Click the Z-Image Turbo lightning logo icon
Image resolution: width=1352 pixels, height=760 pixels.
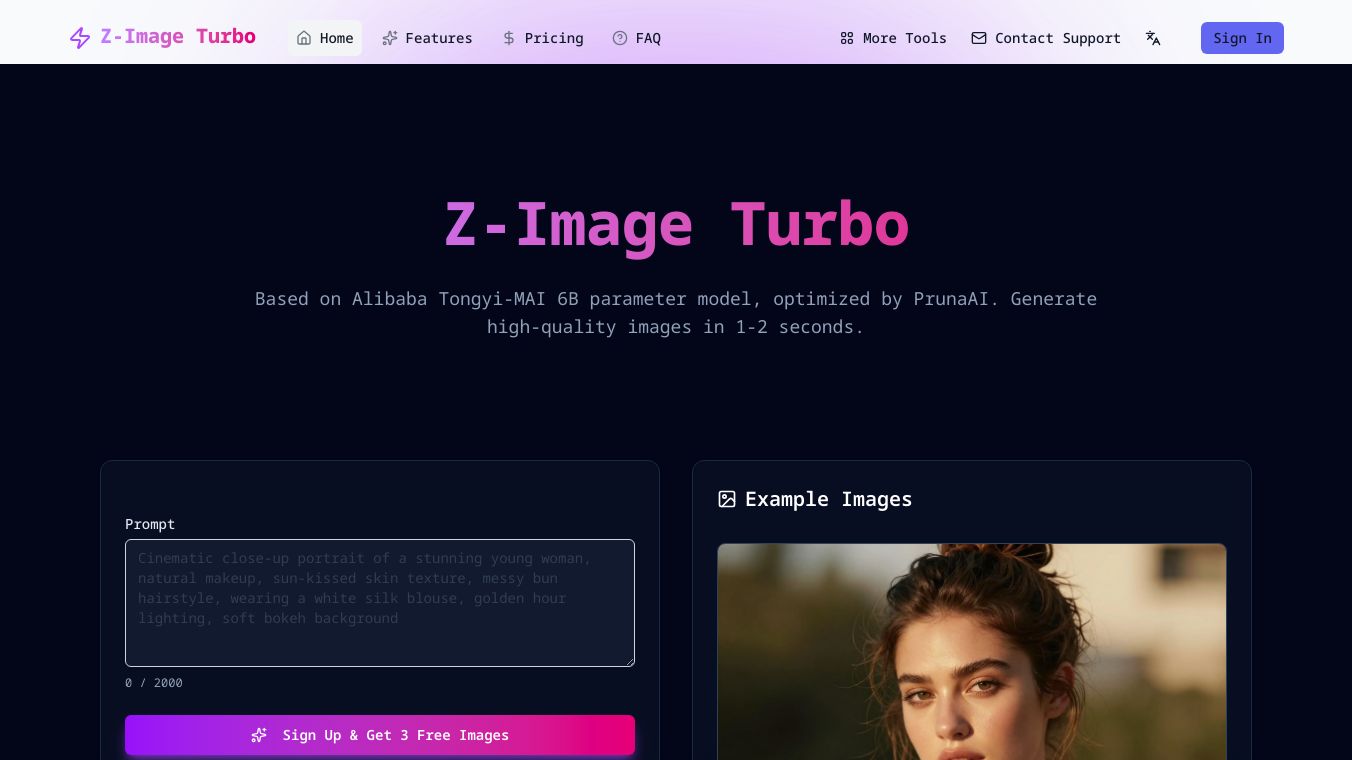pyautogui.click(x=80, y=37)
